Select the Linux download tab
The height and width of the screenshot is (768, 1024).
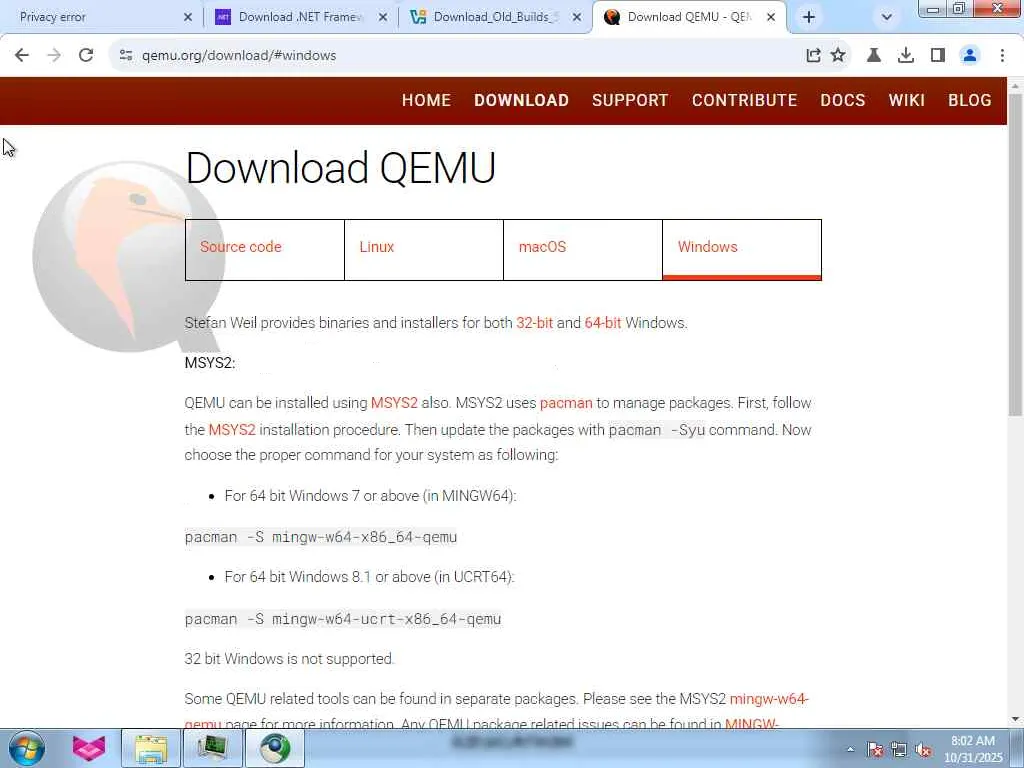click(x=424, y=250)
